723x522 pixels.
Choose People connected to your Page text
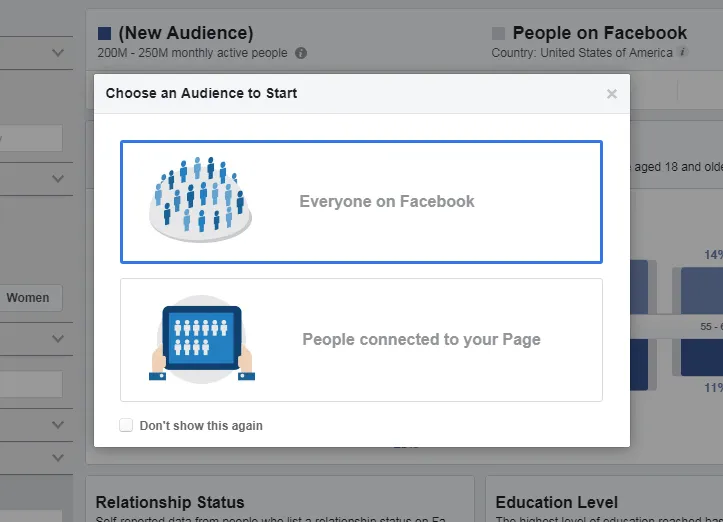pos(421,339)
